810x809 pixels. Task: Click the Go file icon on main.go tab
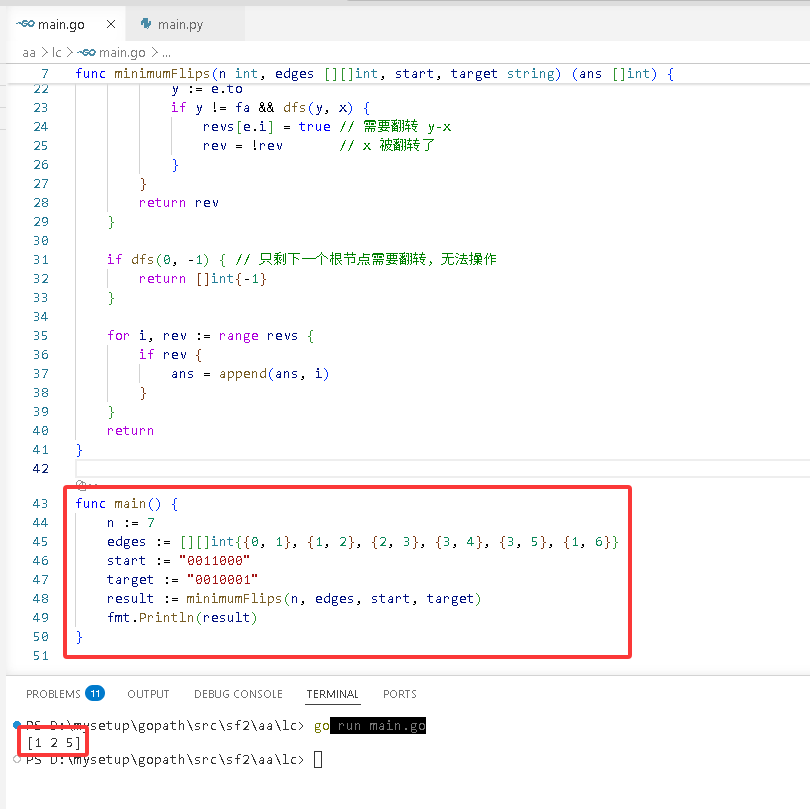[x=25, y=24]
